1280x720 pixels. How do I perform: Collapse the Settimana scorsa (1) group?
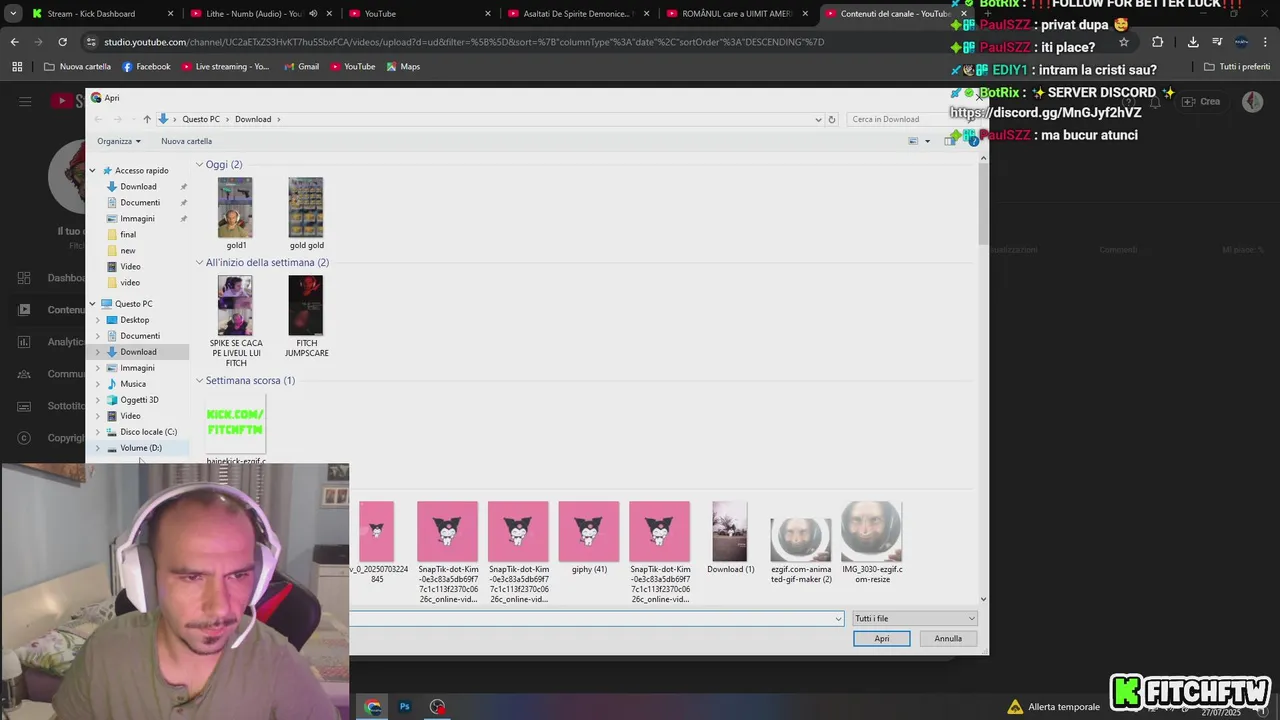coord(199,380)
